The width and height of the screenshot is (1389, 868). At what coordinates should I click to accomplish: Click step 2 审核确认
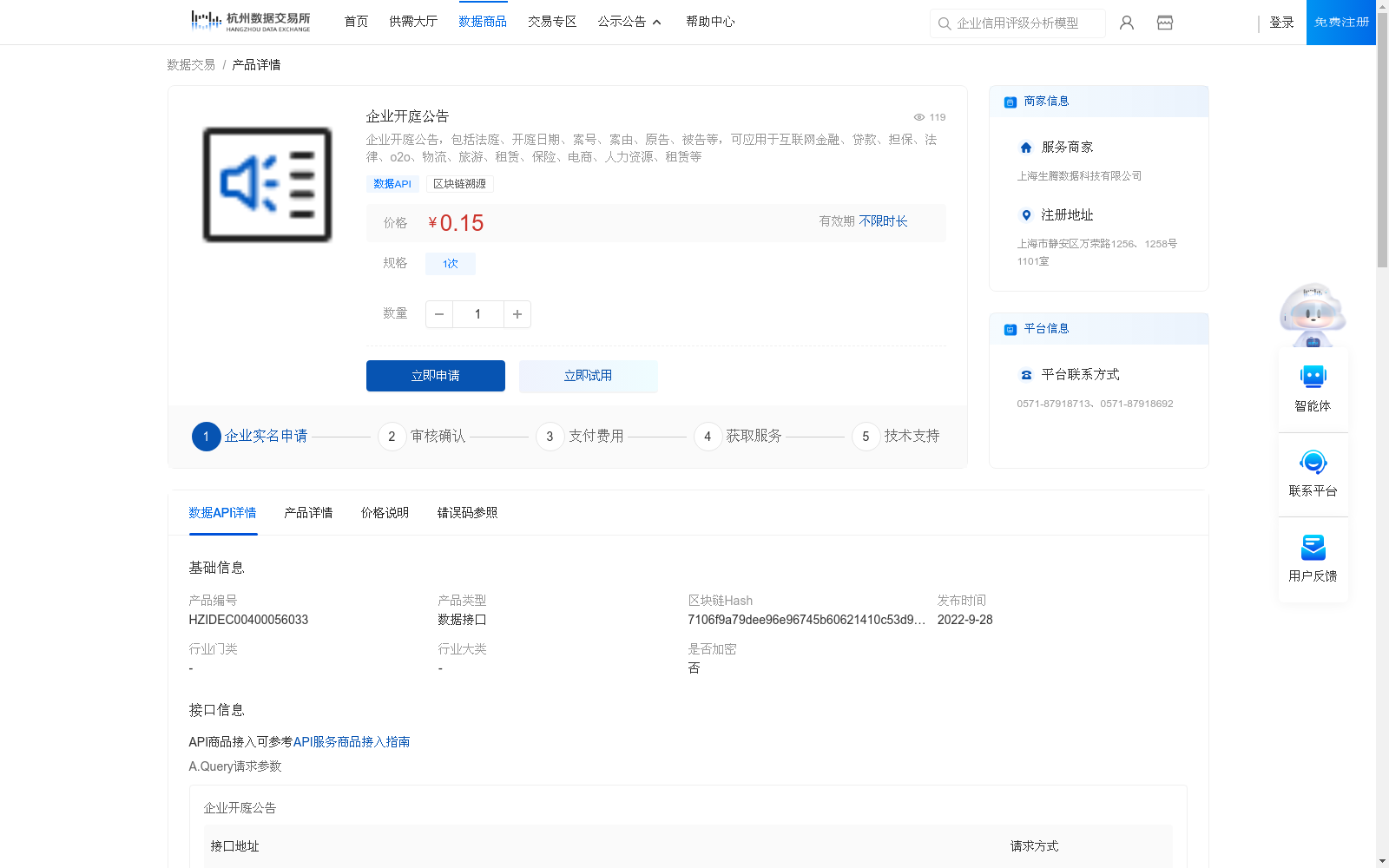pos(422,437)
